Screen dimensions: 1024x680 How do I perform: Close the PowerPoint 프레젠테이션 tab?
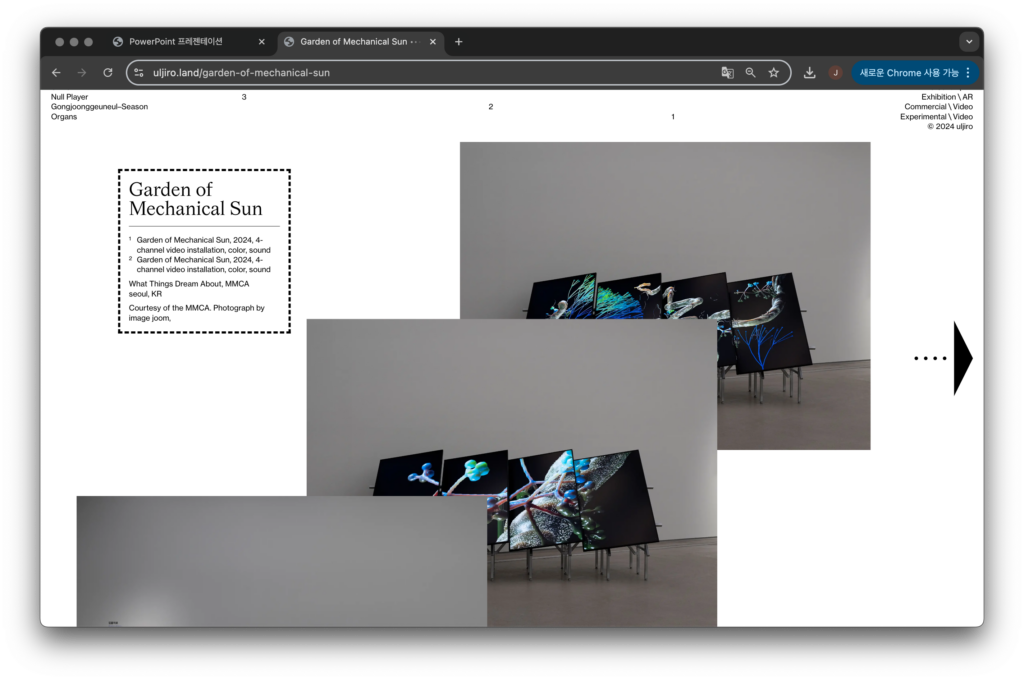[262, 42]
